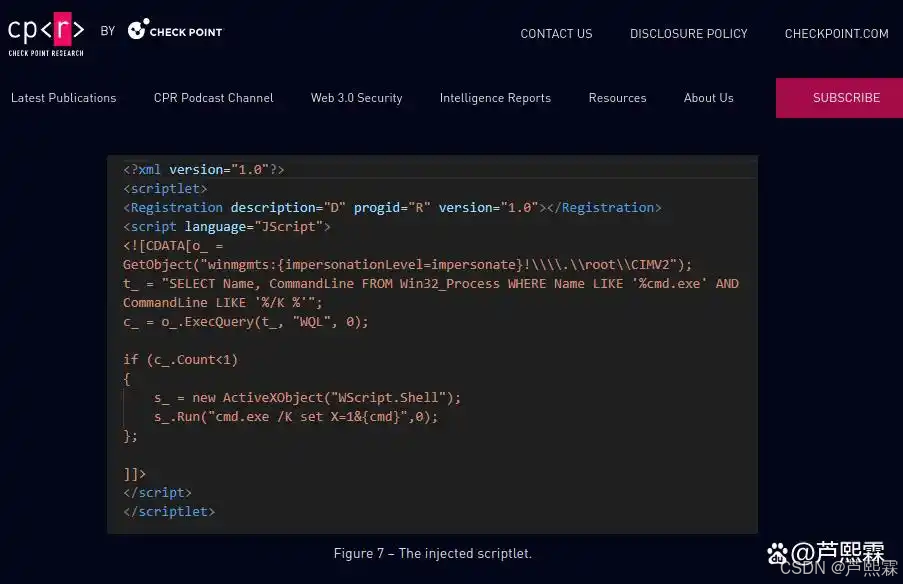Click the s_.Run cmd.exe line

(296, 416)
